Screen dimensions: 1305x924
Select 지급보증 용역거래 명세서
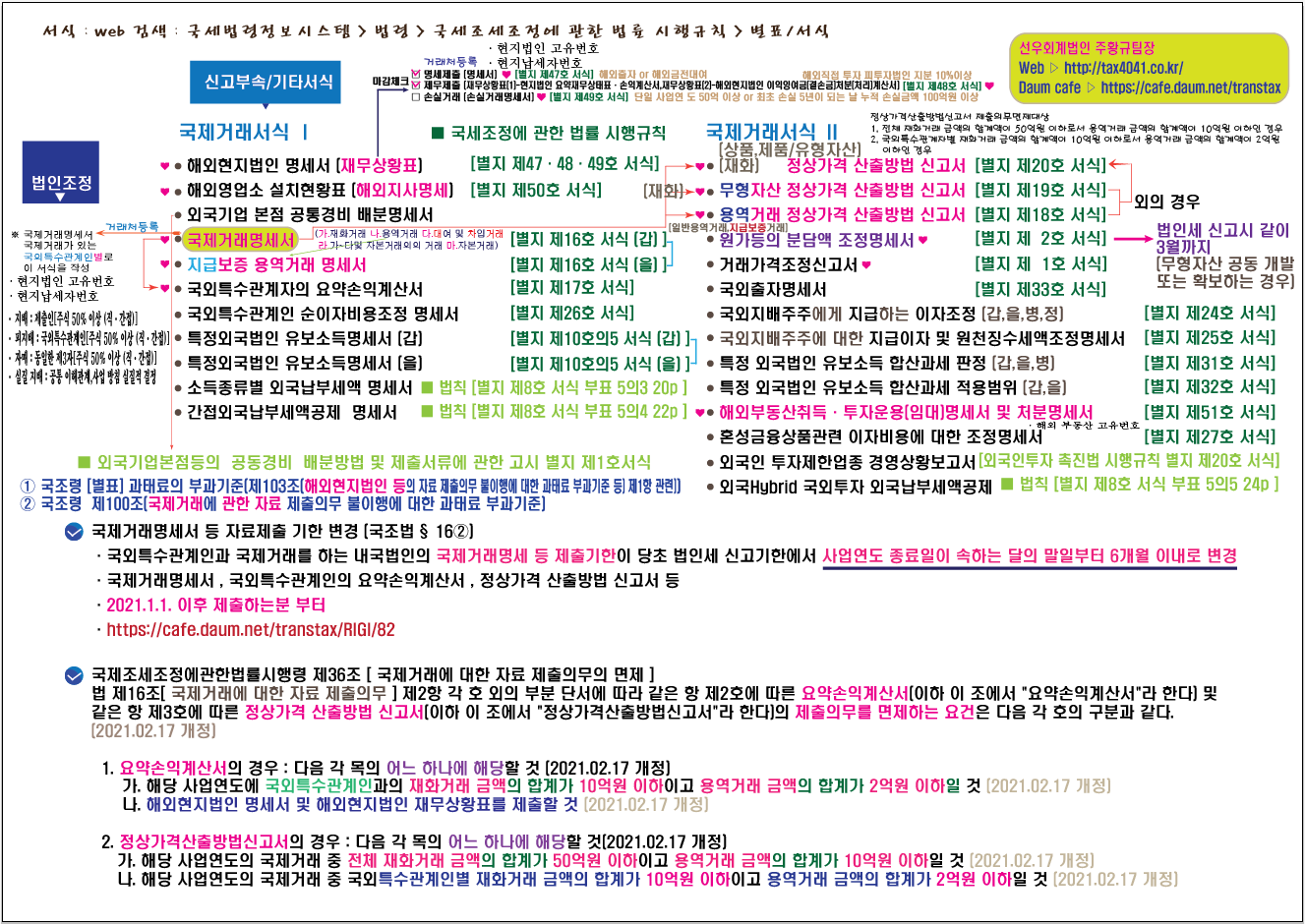click(276, 264)
